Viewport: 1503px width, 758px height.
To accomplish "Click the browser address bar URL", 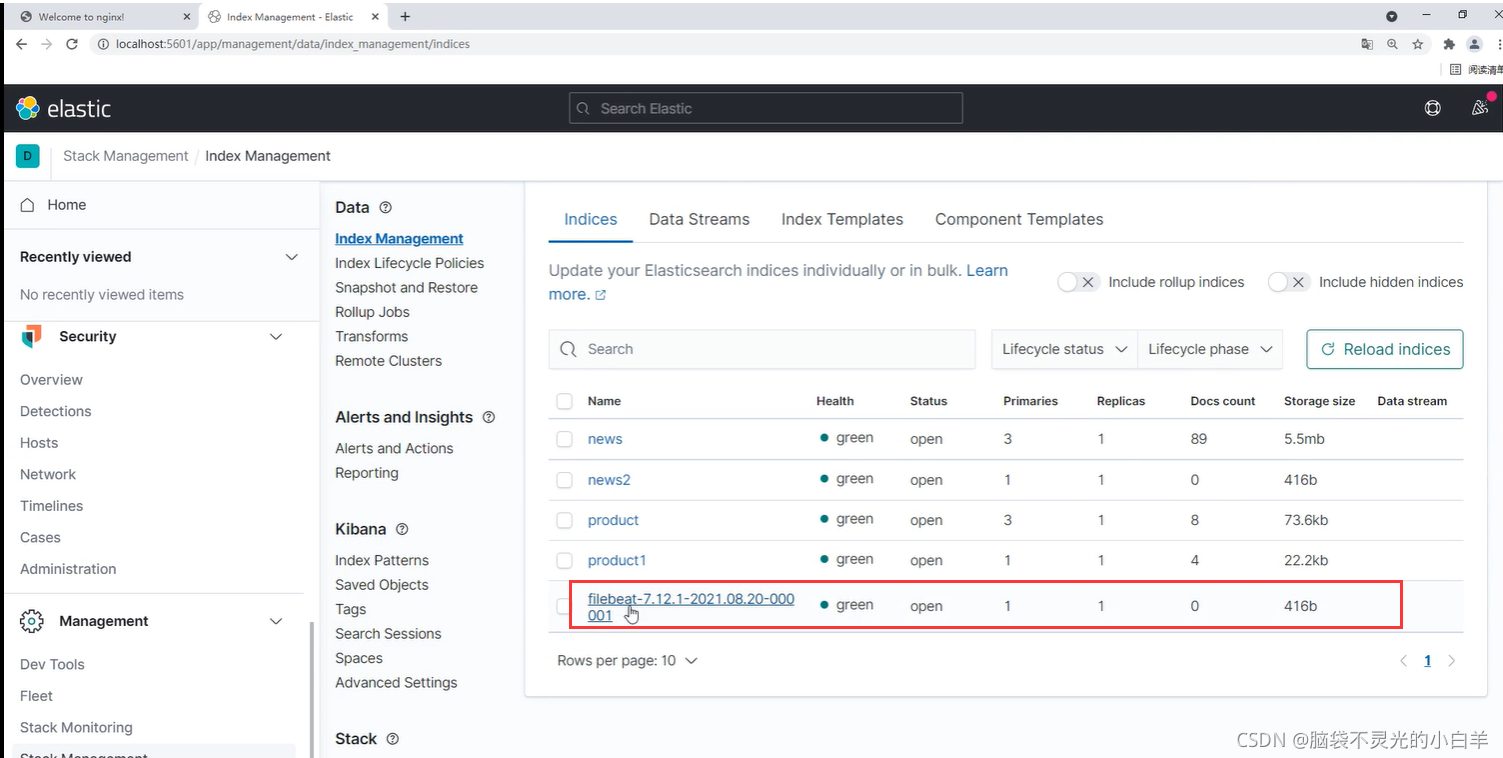I will [x=293, y=44].
